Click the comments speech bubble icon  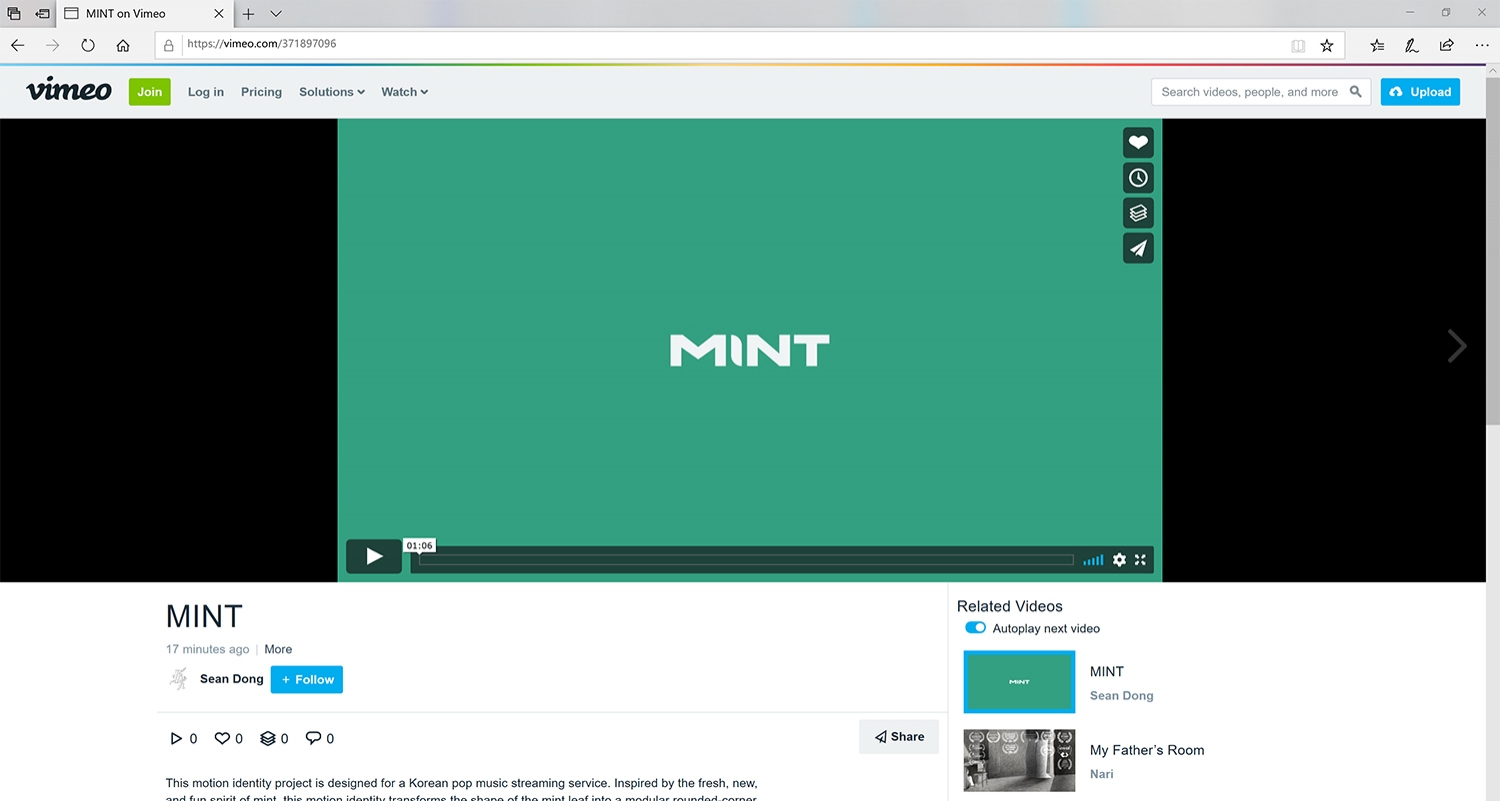[313, 738]
